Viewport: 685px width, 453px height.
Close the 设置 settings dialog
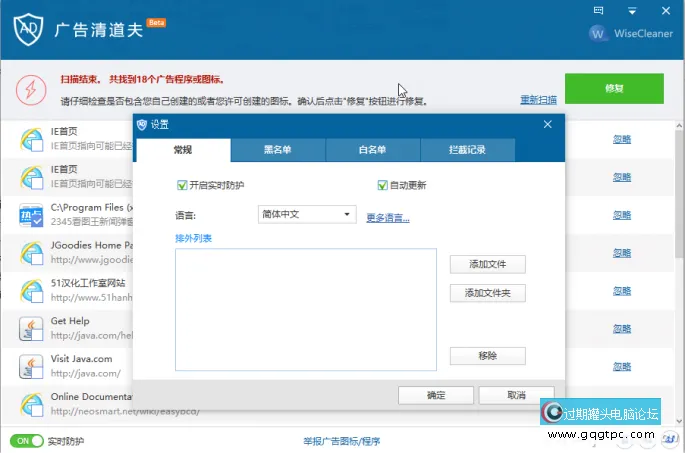click(547, 124)
